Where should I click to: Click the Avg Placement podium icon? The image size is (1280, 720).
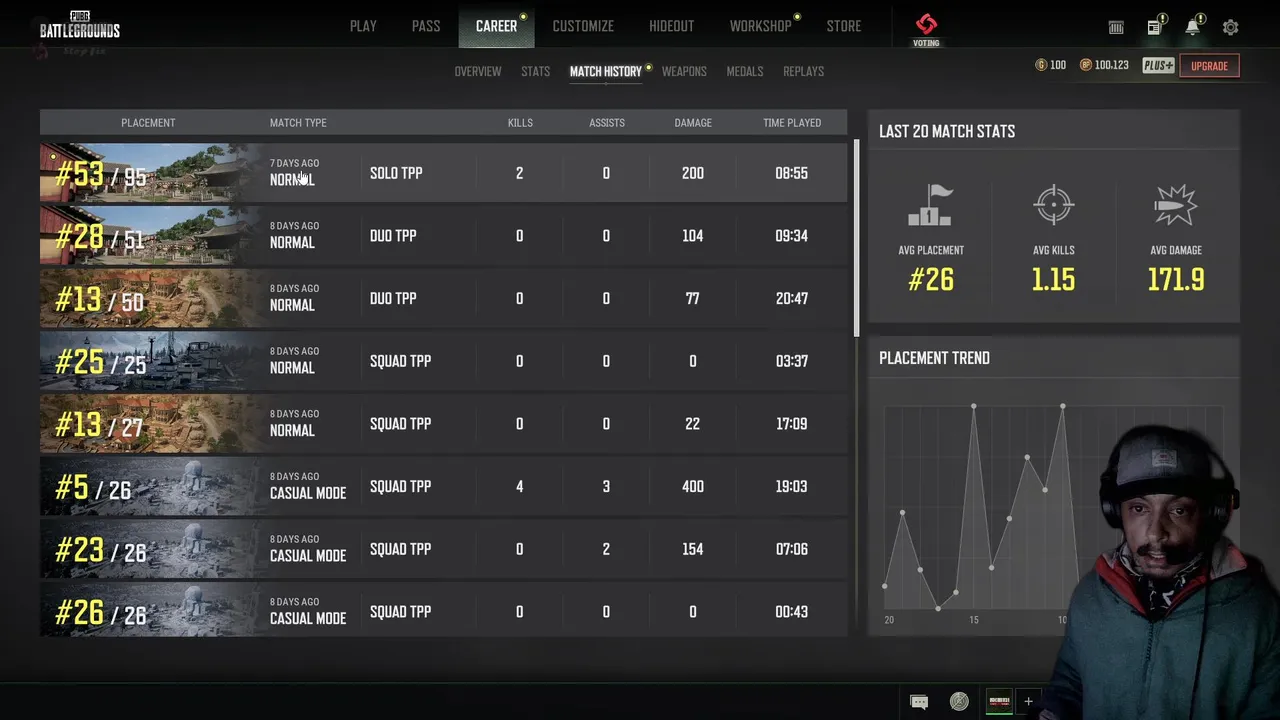(x=931, y=206)
